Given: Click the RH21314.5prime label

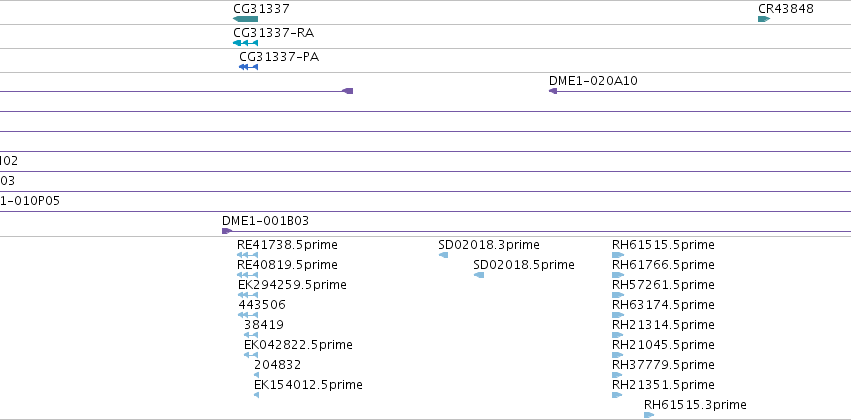Looking at the screenshot, I should pos(663,324).
